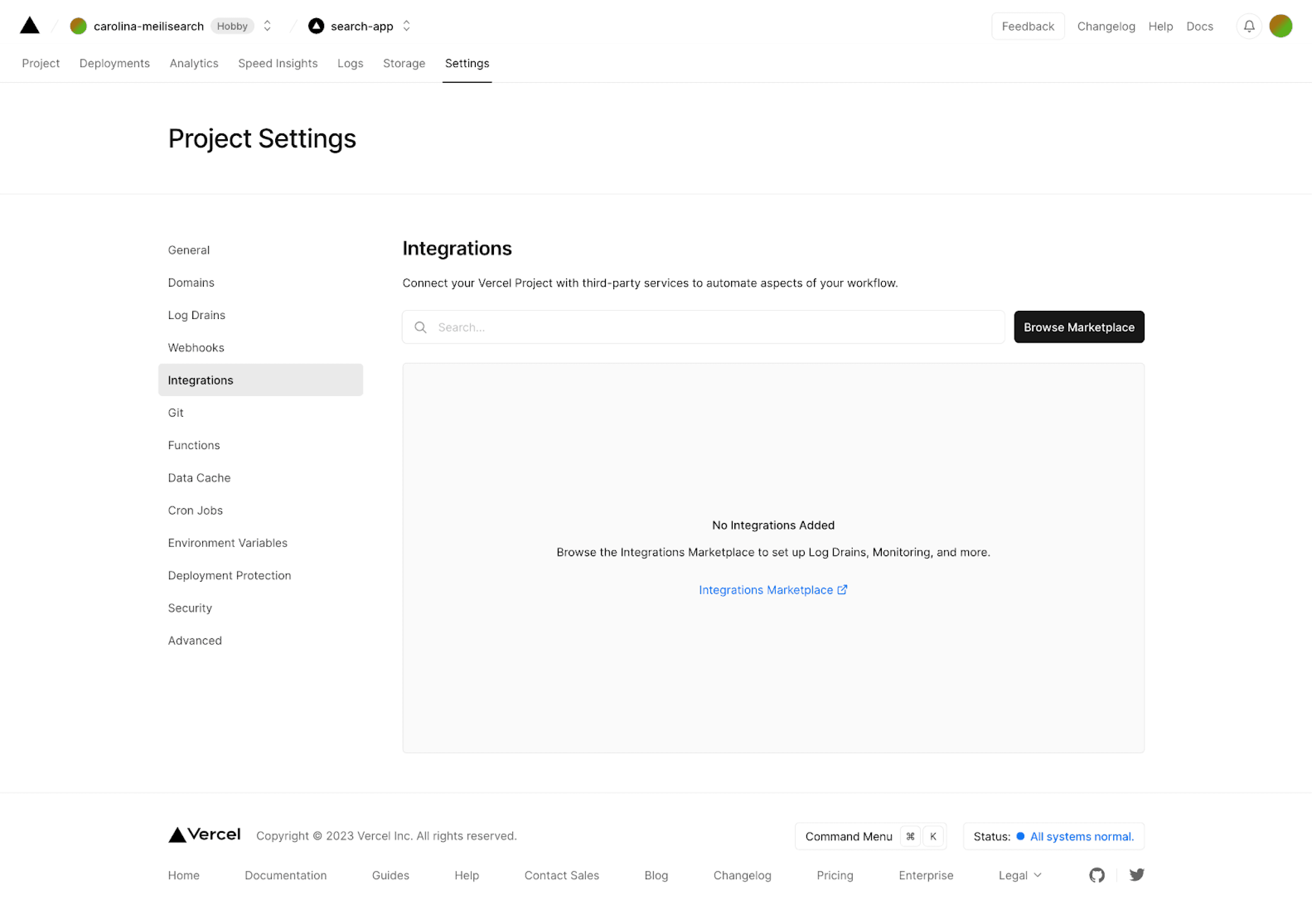Select Environment Variables settings option
1312x924 pixels.
[227, 542]
